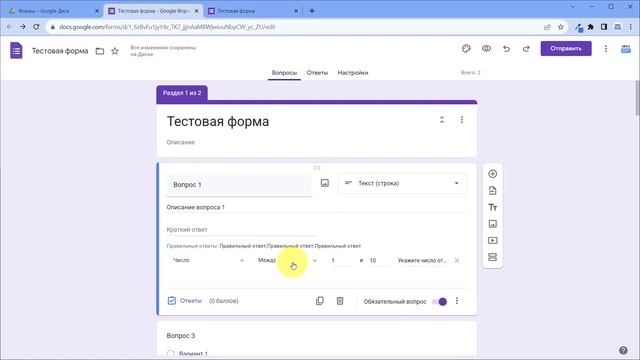Viewport: 640px width, 360px height.
Task: Open the Ответы answer key link
Action: click(x=185, y=301)
